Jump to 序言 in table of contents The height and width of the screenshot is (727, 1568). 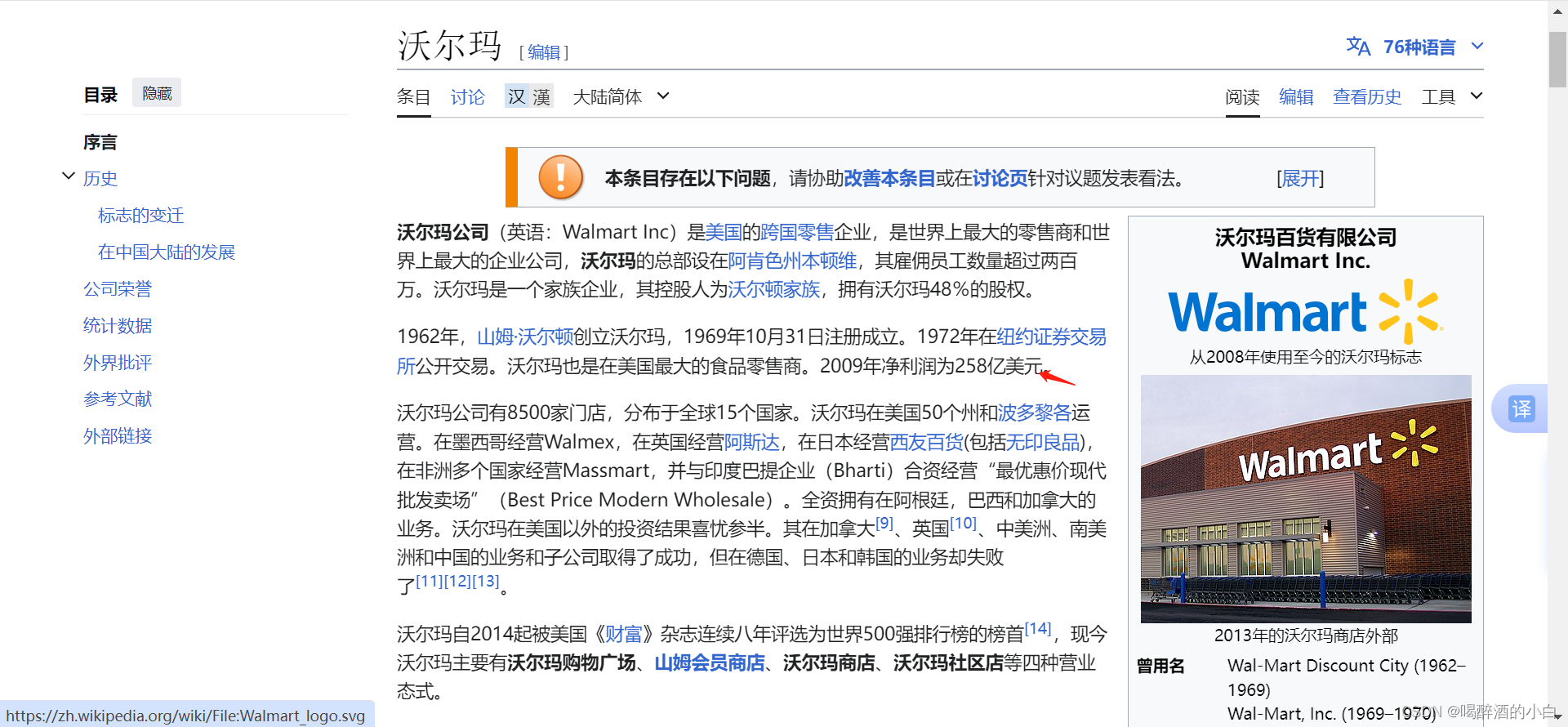click(100, 142)
